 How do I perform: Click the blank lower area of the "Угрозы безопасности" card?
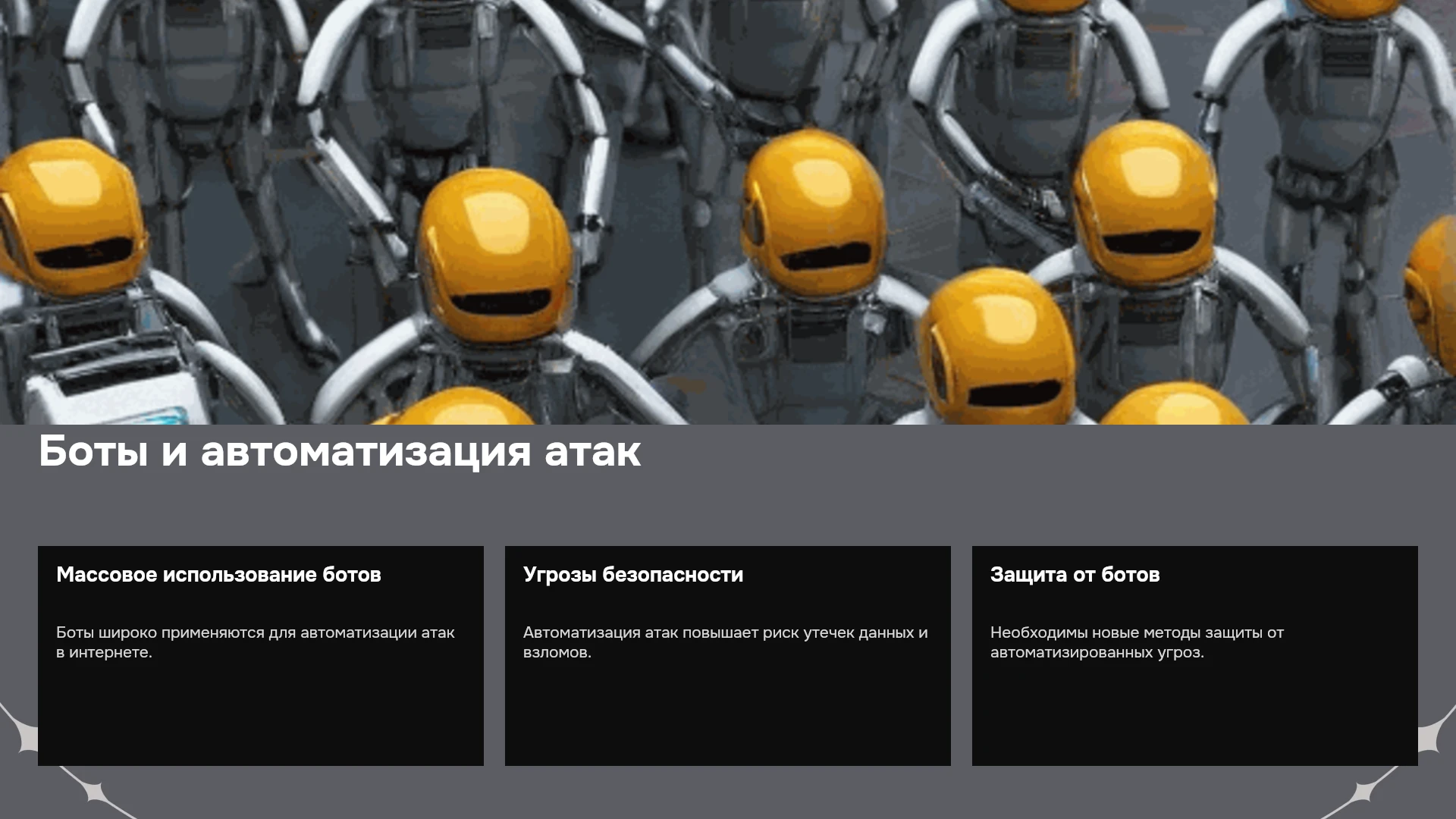(x=727, y=713)
